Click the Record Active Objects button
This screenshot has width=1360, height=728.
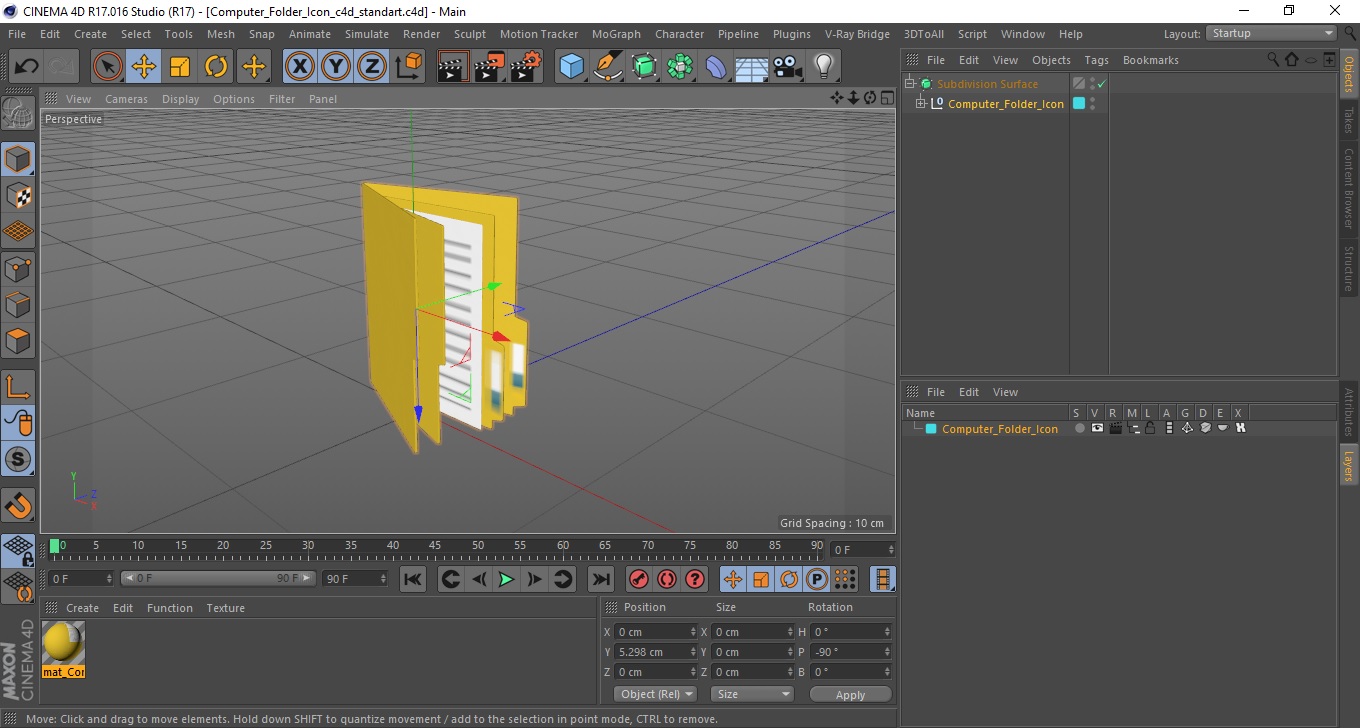coord(638,579)
